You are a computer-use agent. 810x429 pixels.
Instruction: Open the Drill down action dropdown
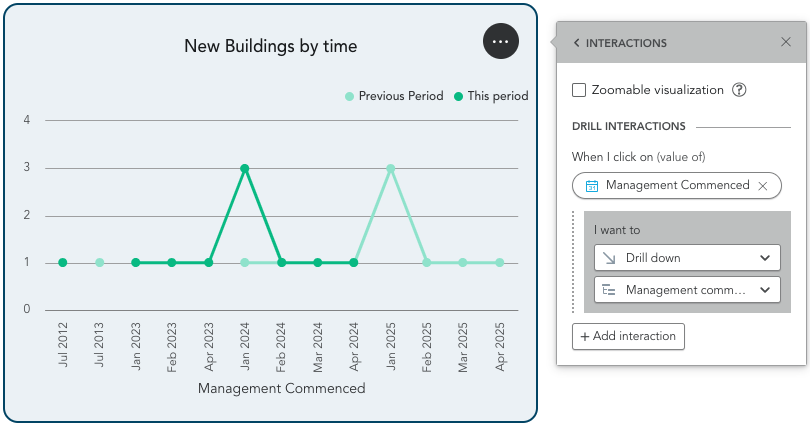tap(687, 258)
